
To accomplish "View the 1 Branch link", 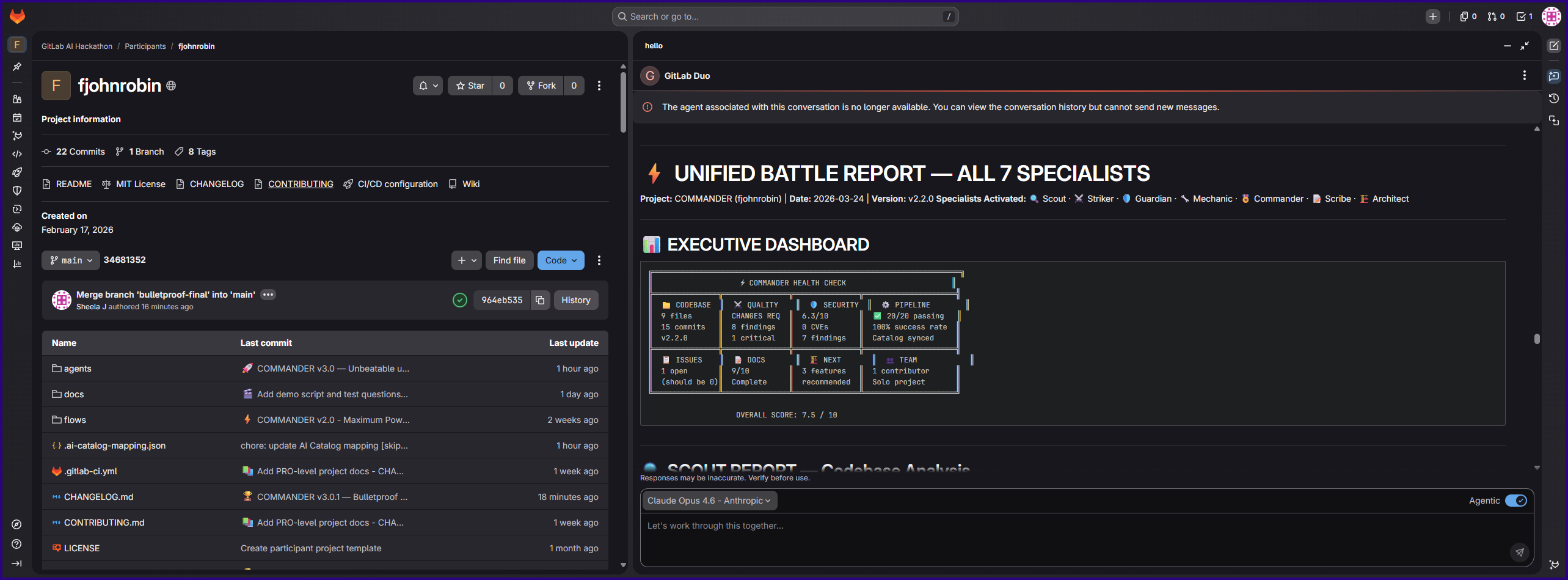I will [140, 152].
